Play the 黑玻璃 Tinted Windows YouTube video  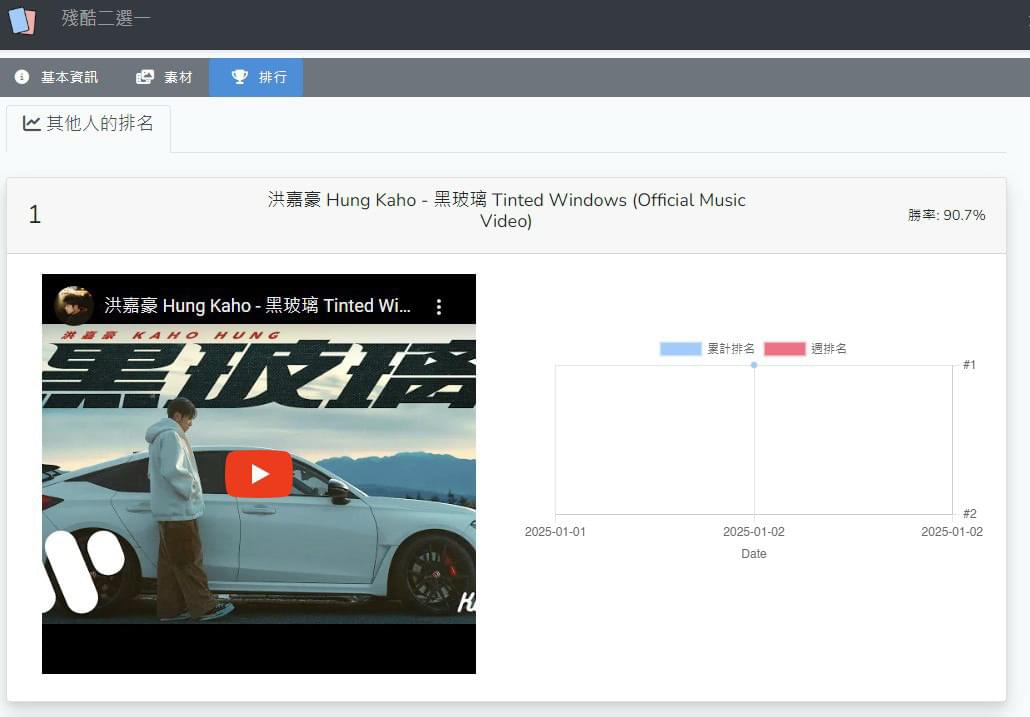(259, 474)
